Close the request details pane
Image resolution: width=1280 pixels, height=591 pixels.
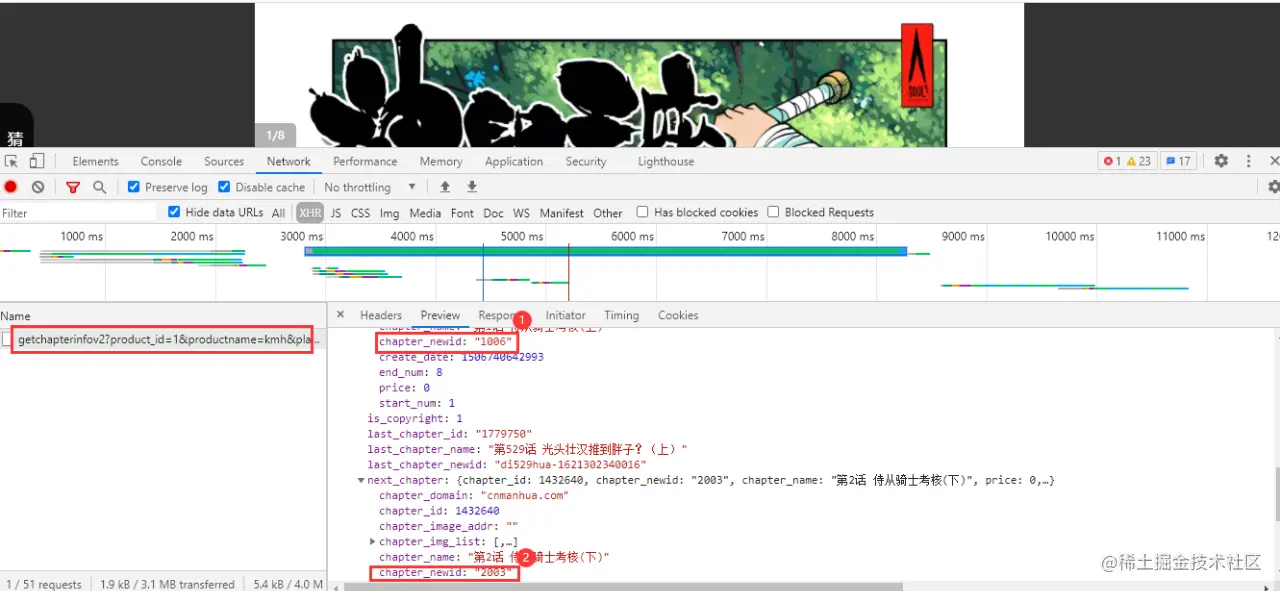coord(340,315)
